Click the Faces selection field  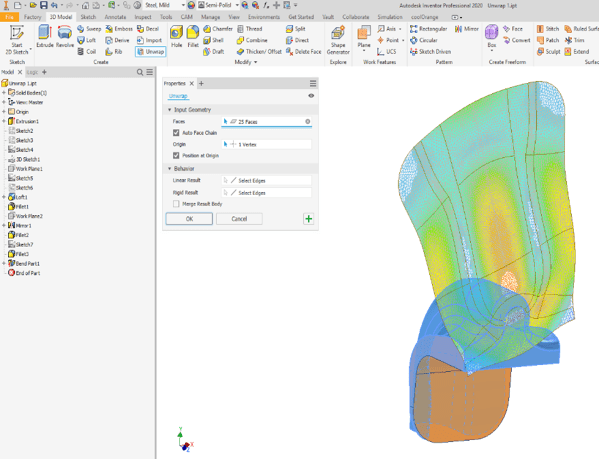pos(267,122)
